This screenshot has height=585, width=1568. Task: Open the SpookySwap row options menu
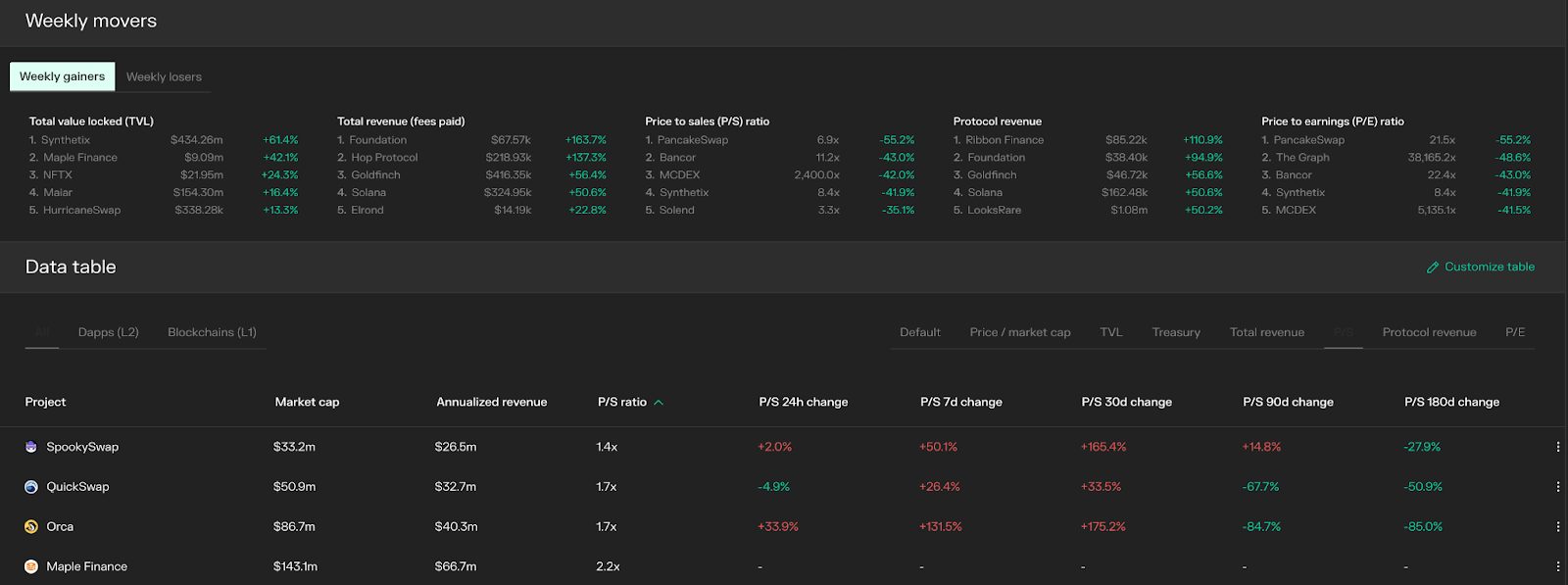[1557, 447]
